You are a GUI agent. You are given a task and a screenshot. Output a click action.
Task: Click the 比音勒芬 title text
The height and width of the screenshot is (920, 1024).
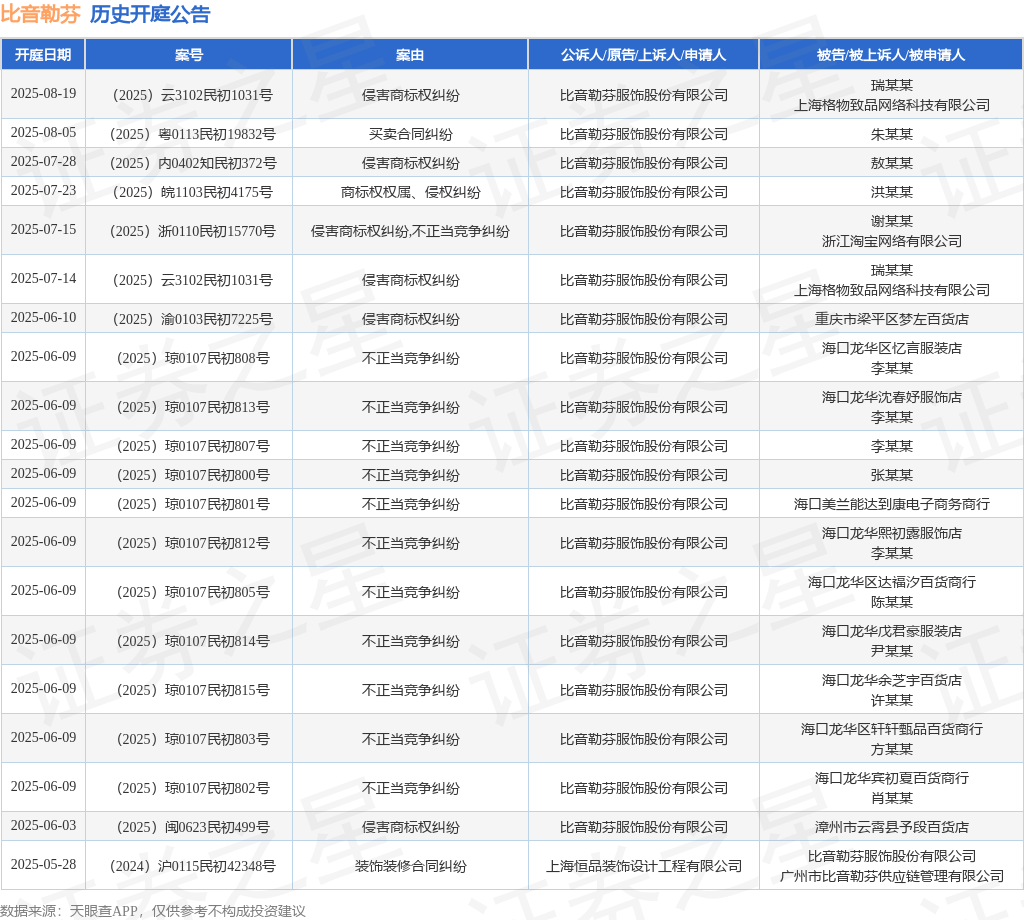(x=40, y=14)
